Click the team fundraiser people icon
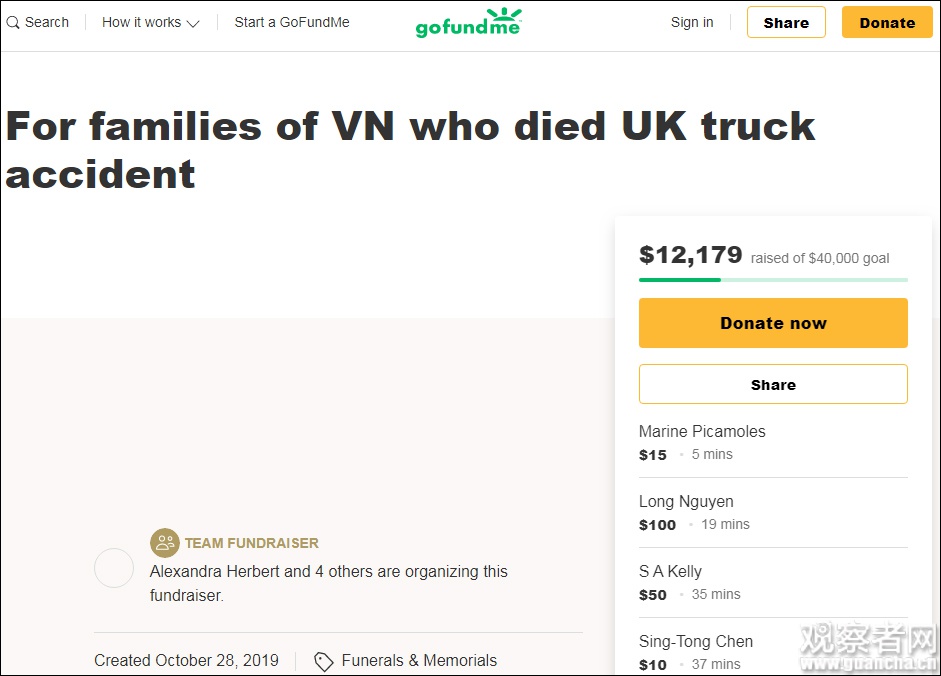Screen dimensions: 941x676 point(165,543)
